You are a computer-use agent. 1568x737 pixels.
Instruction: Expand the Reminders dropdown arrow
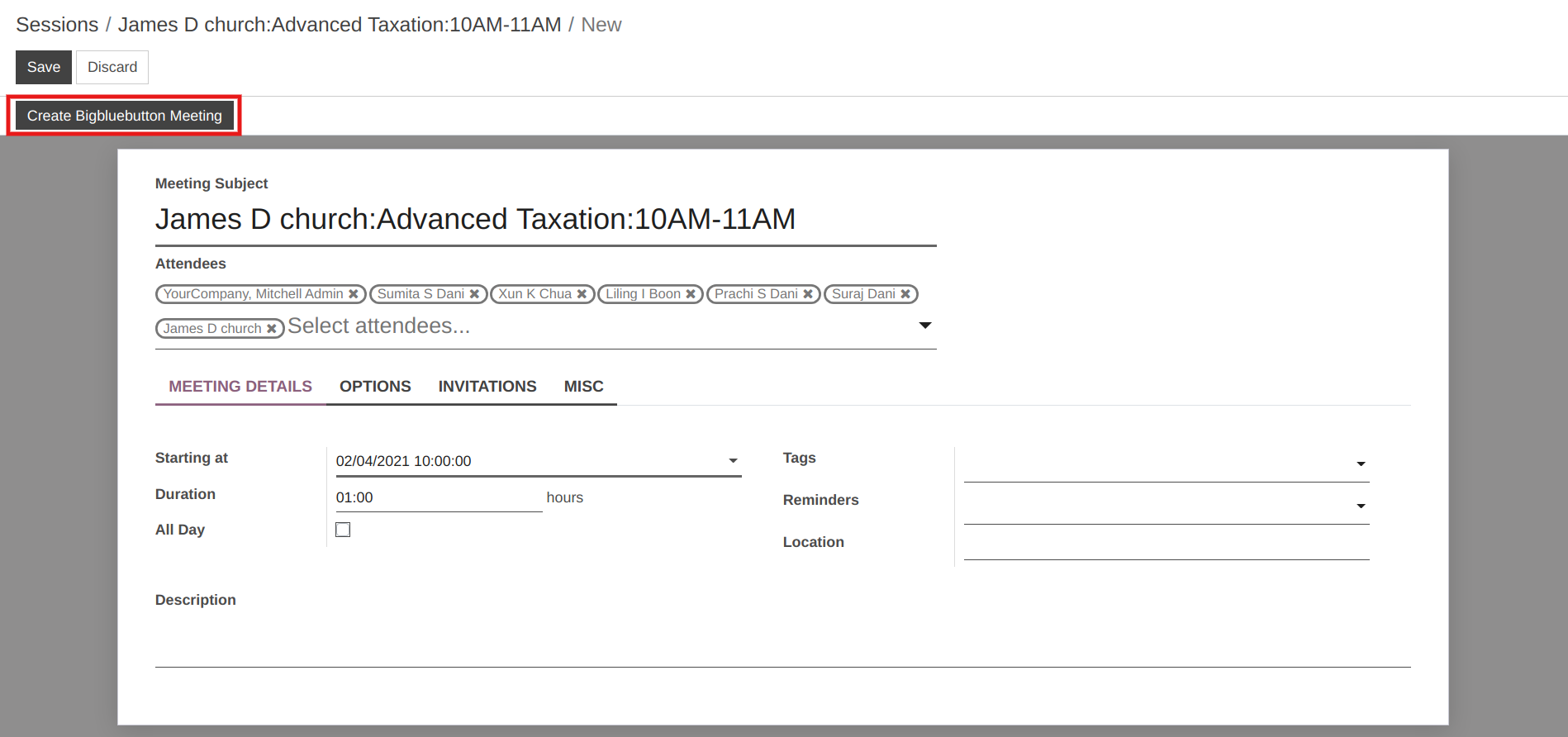pos(1361,506)
